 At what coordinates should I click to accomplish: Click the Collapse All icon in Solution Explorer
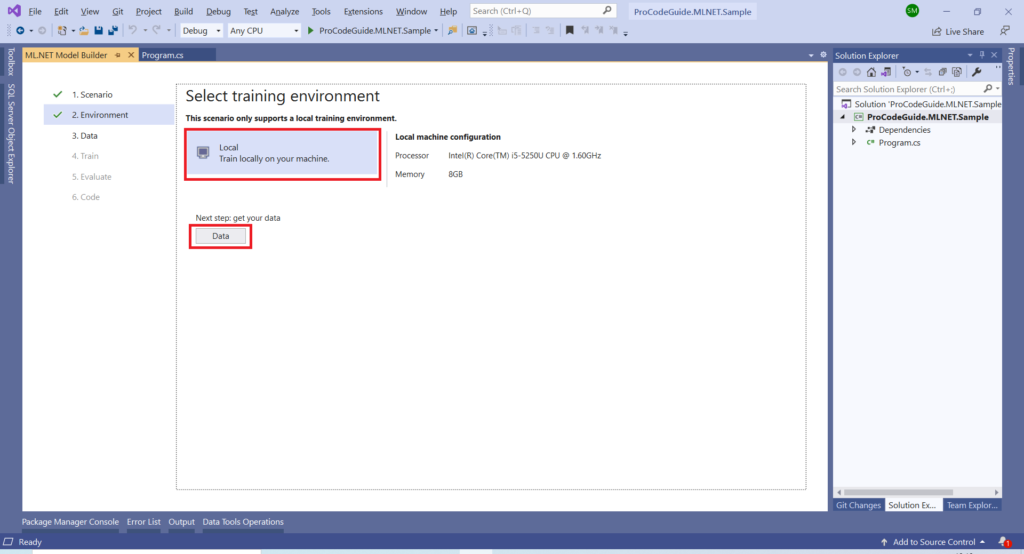click(x=942, y=73)
